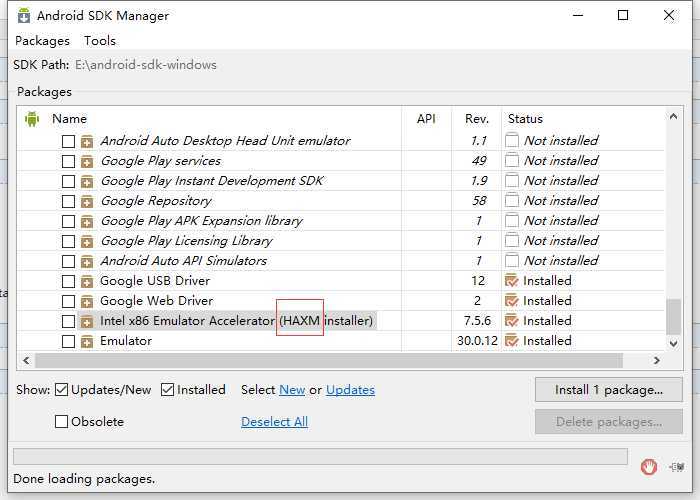Image resolution: width=700 pixels, height=500 pixels.
Task: Click the Android SDK Manager title bar icon
Action: [21, 16]
